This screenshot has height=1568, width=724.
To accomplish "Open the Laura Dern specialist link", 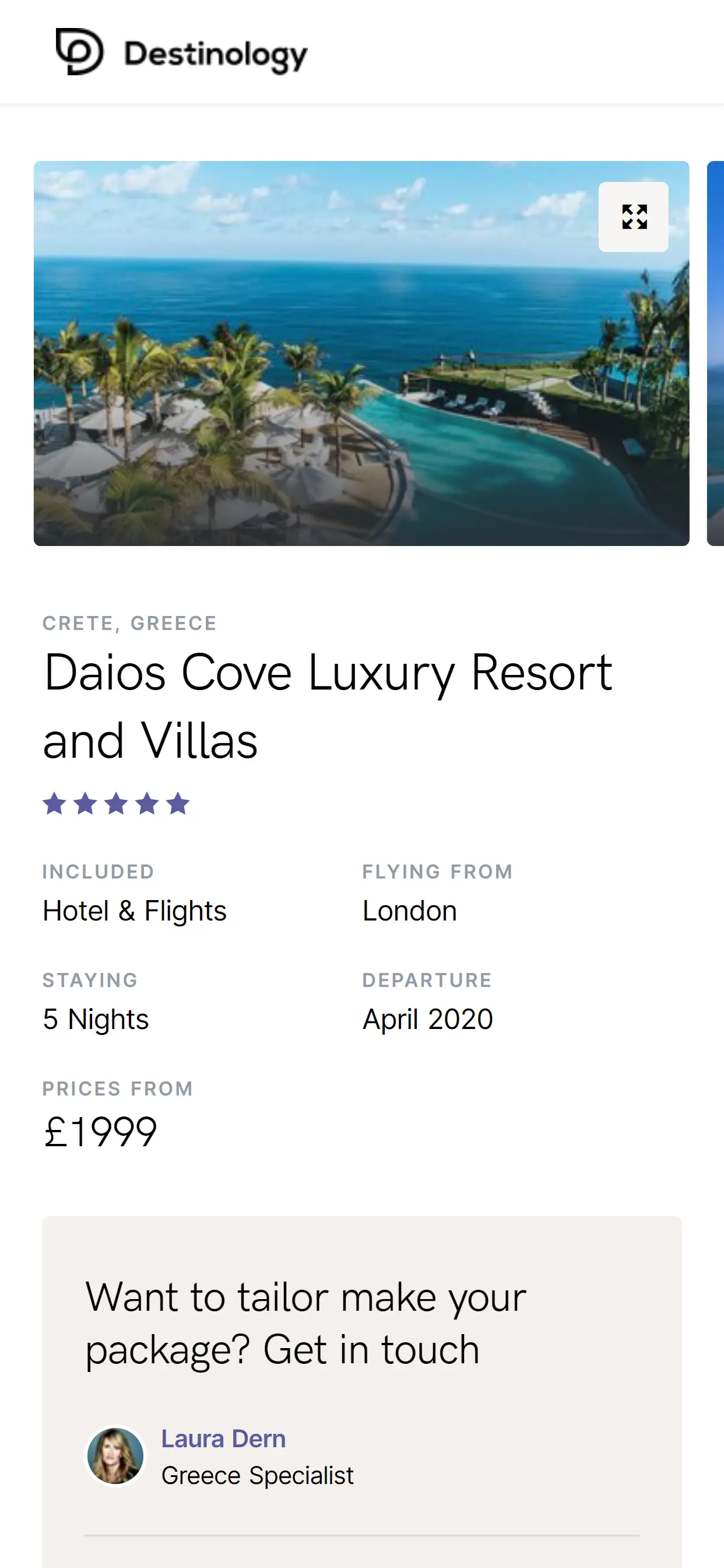I will click(x=223, y=1439).
